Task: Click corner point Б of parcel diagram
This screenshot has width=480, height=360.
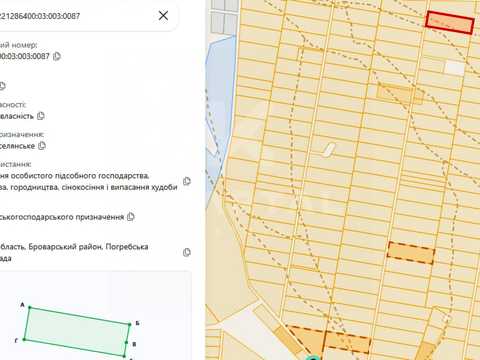Action: [130, 324]
